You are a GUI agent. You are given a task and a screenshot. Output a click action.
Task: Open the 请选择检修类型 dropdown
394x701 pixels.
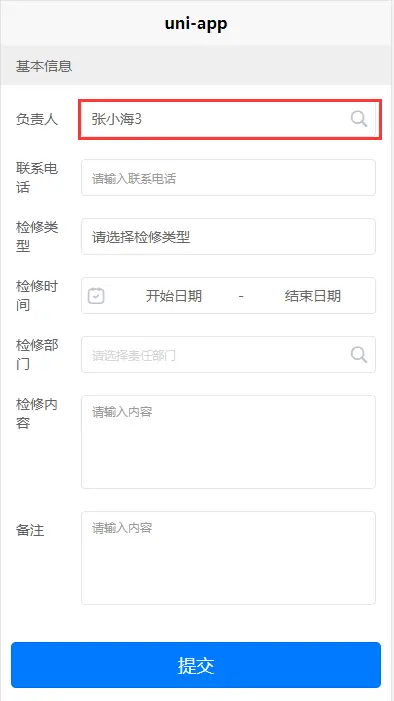tap(228, 236)
